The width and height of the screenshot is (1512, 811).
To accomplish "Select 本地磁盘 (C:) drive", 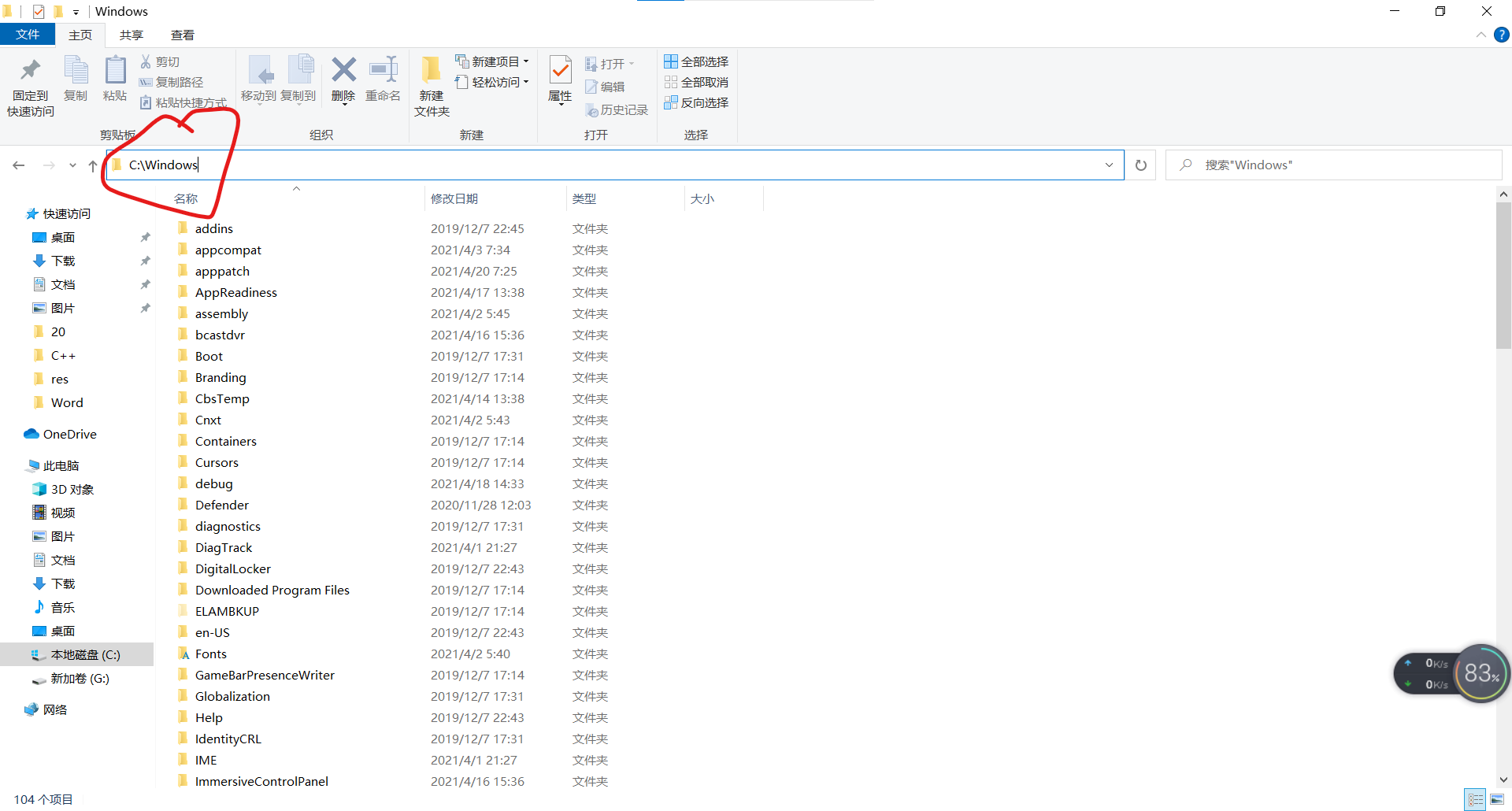I will [77, 655].
